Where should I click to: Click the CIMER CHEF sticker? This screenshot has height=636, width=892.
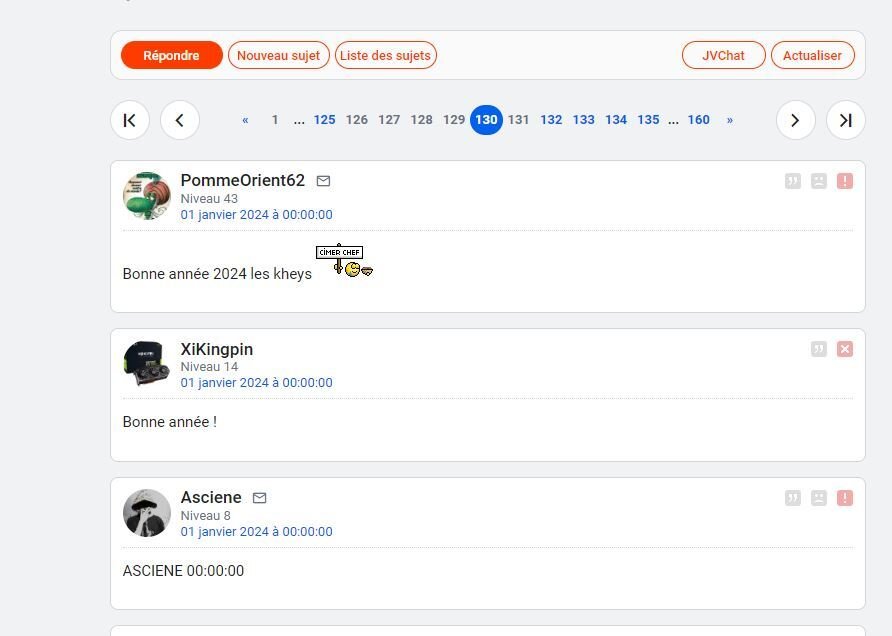pos(344,261)
